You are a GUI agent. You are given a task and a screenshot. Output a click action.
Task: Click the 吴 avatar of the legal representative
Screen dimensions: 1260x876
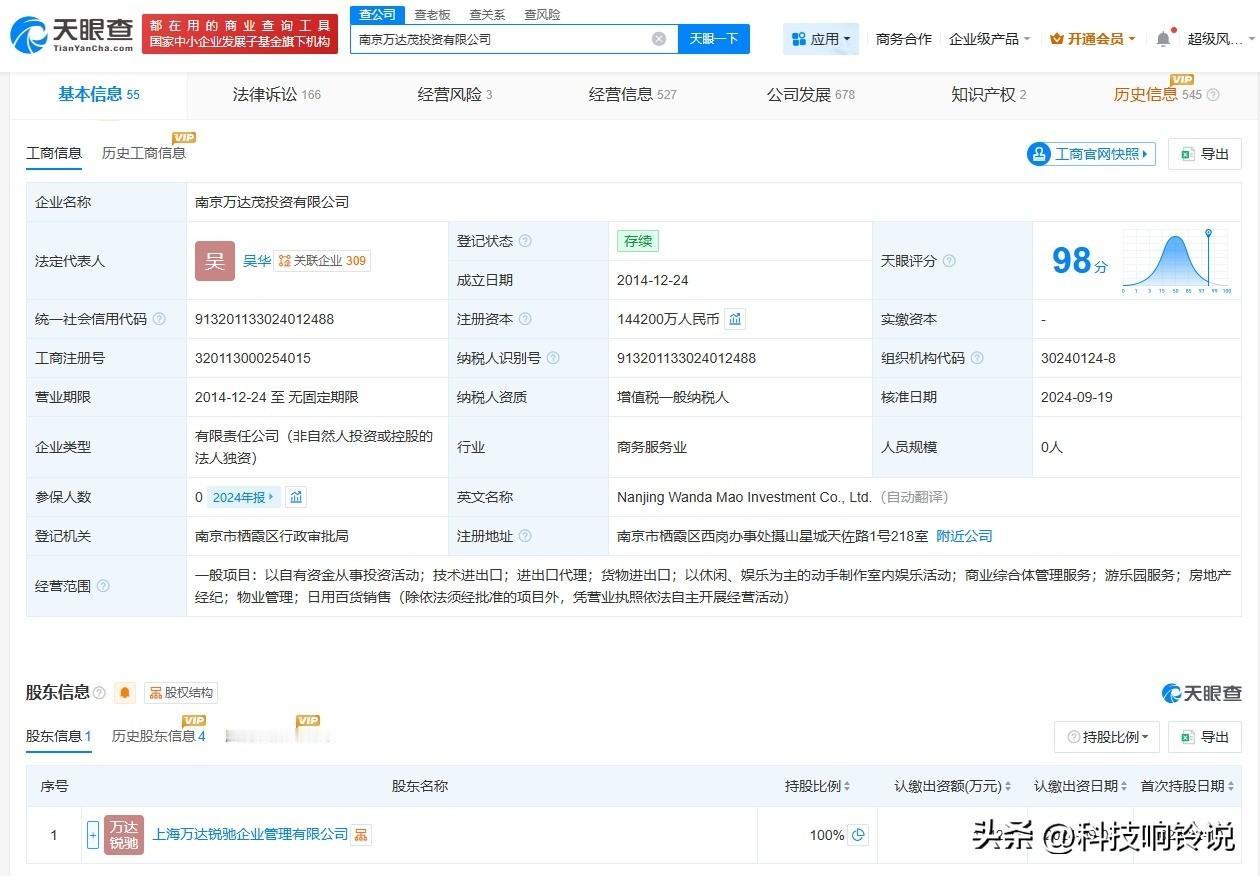(x=215, y=261)
